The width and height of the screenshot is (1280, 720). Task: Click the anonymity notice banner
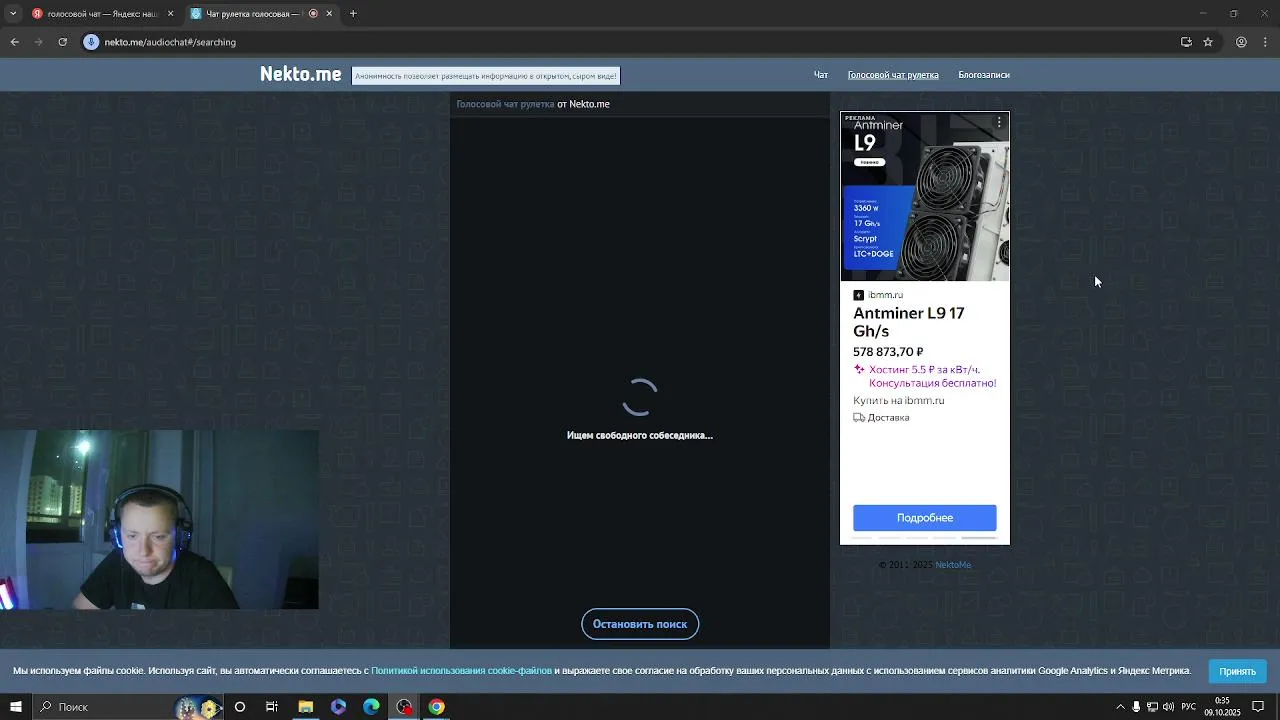pos(486,76)
